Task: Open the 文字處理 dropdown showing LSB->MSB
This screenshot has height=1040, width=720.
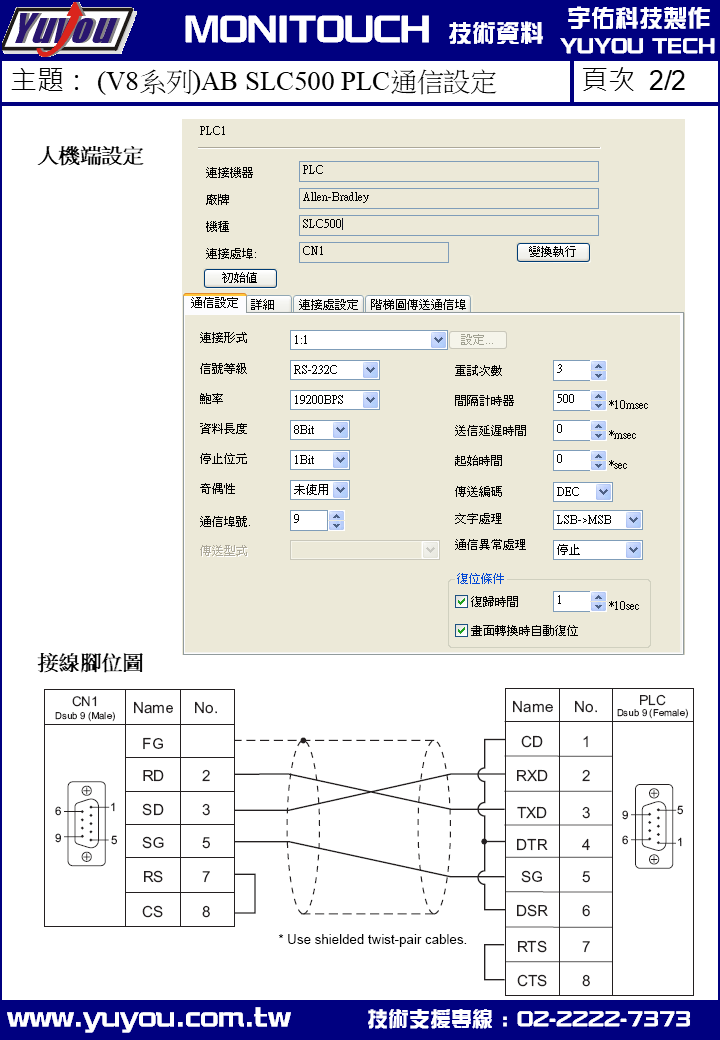Action: [598, 520]
